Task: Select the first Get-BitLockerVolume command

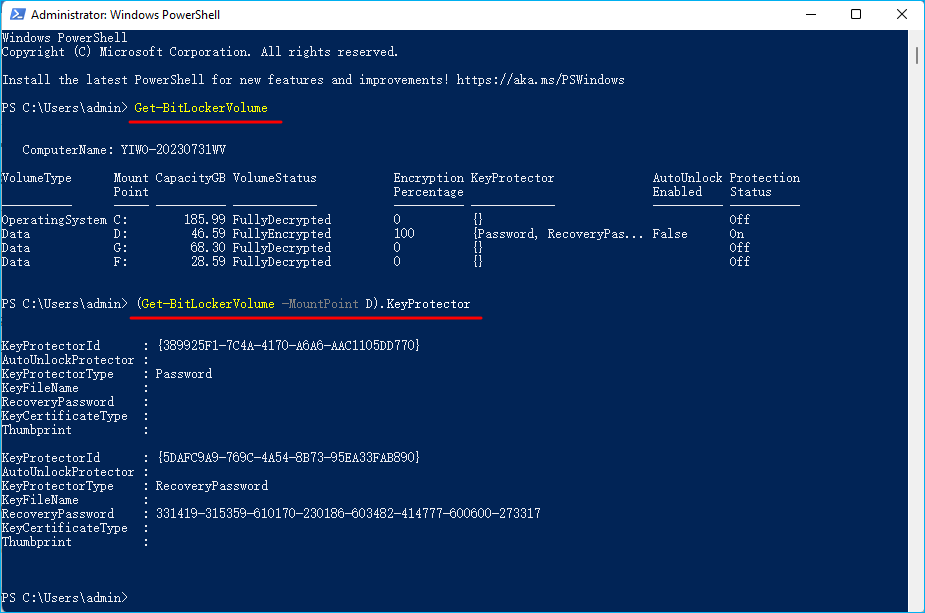Action: coord(204,107)
